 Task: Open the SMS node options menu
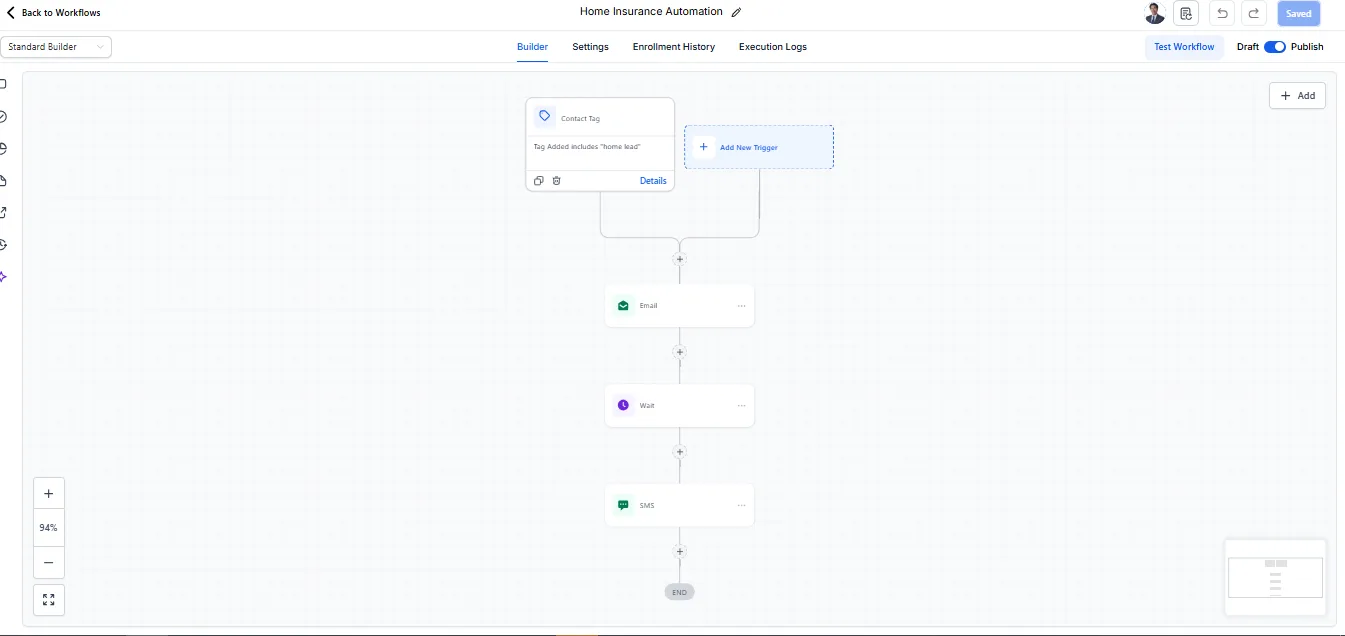coord(741,505)
